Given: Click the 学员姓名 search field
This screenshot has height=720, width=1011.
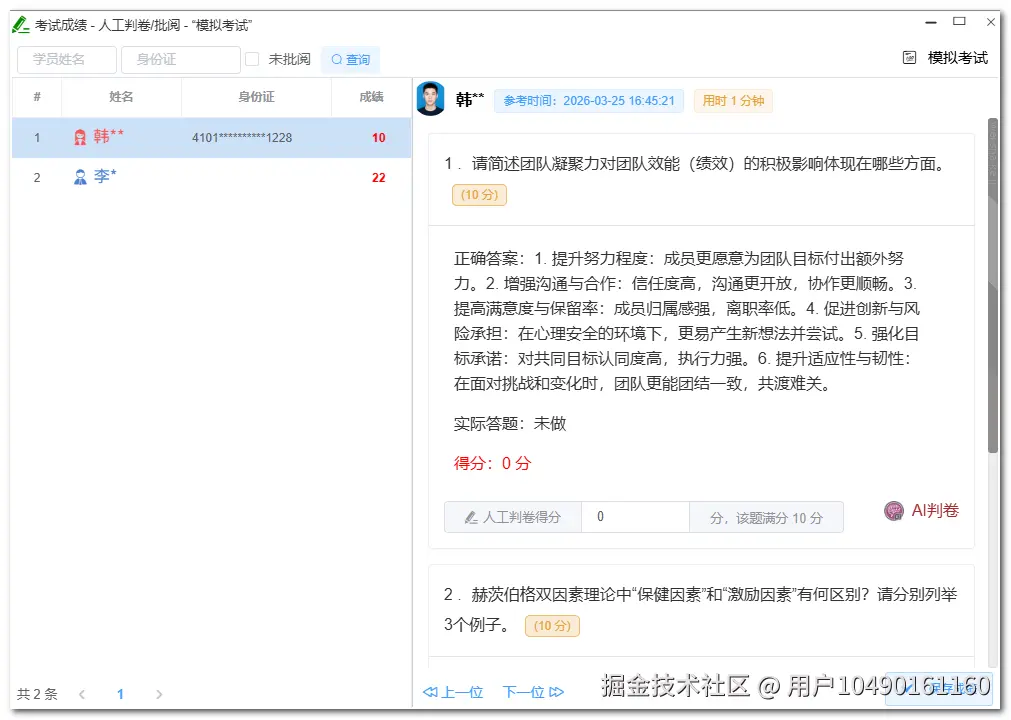Looking at the screenshot, I should point(66,59).
